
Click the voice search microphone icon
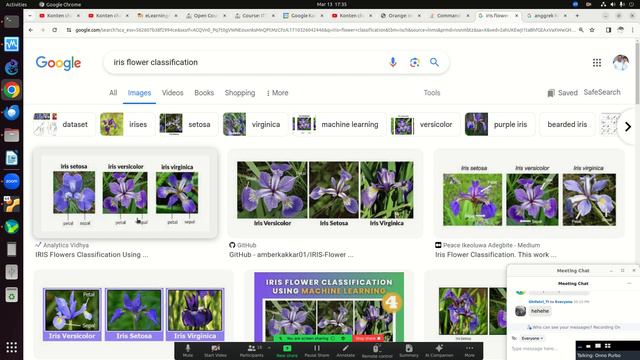[393, 62]
